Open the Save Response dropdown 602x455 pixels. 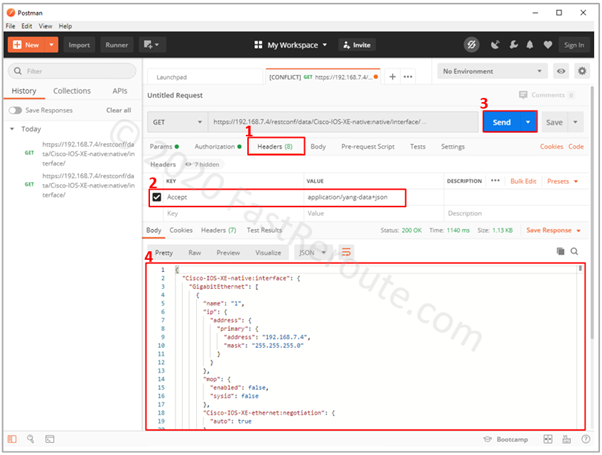click(553, 230)
